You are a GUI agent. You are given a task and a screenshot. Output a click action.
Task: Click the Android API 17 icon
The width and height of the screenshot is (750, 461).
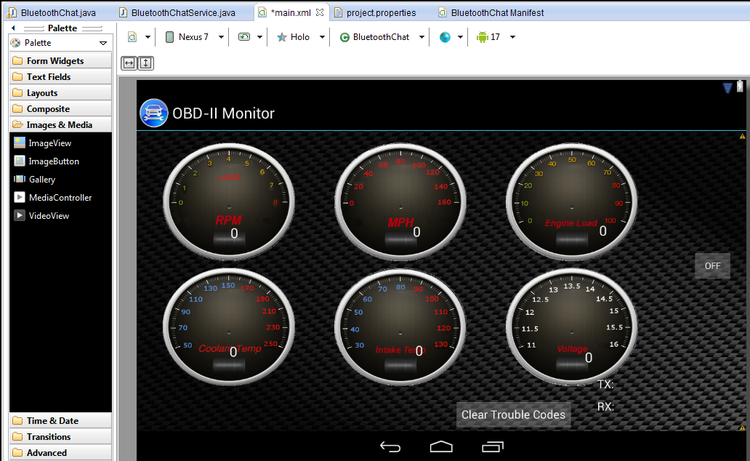pos(482,37)
